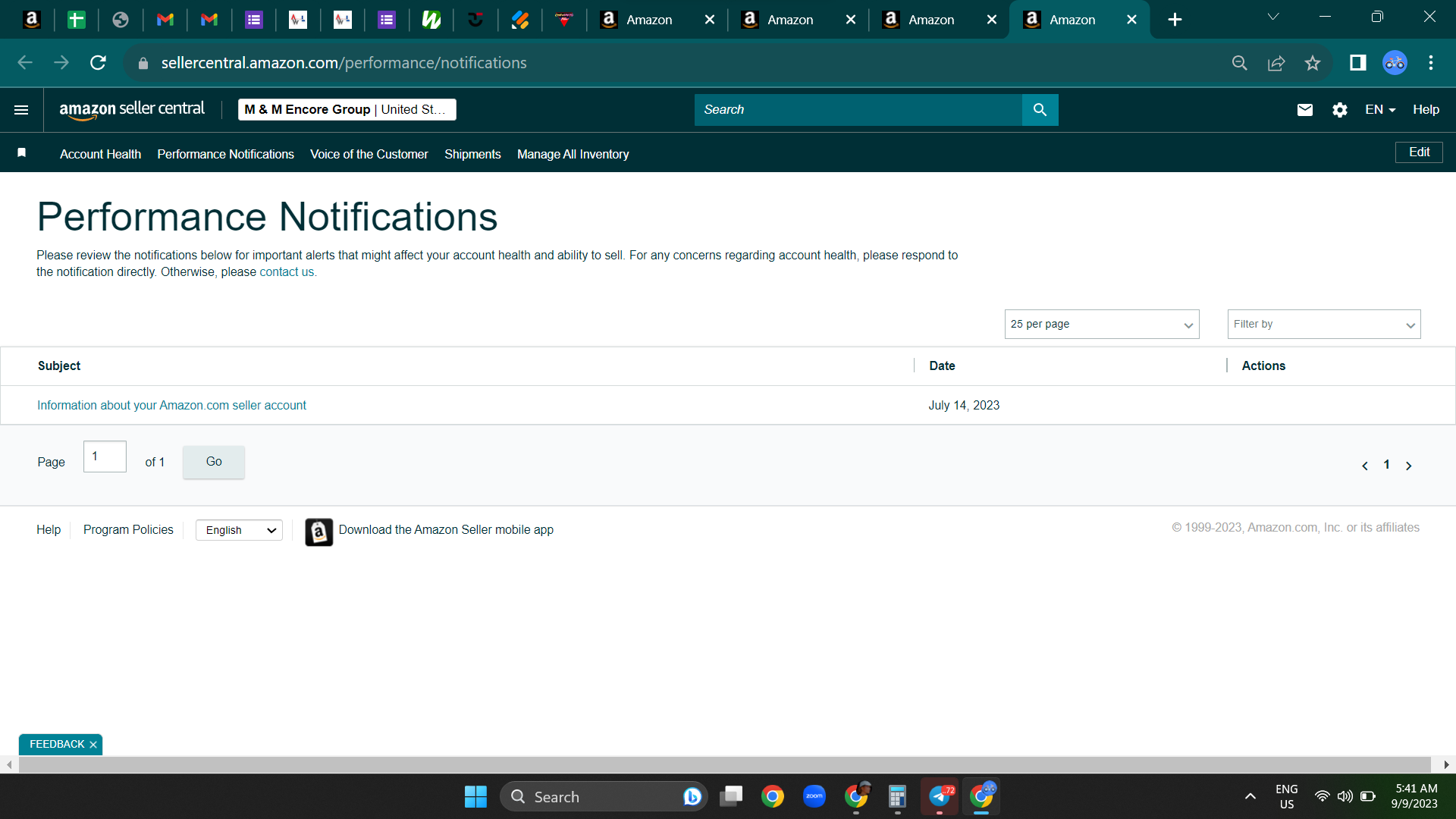Click the Go page button

(x=214, y=462)
